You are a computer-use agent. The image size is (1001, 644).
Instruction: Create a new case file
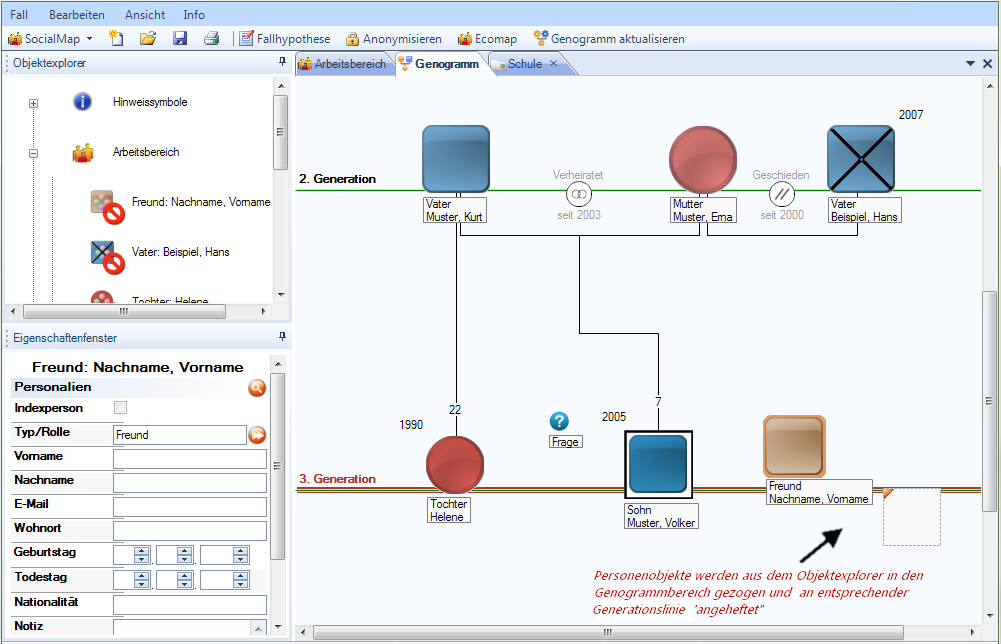coord(116,38)
